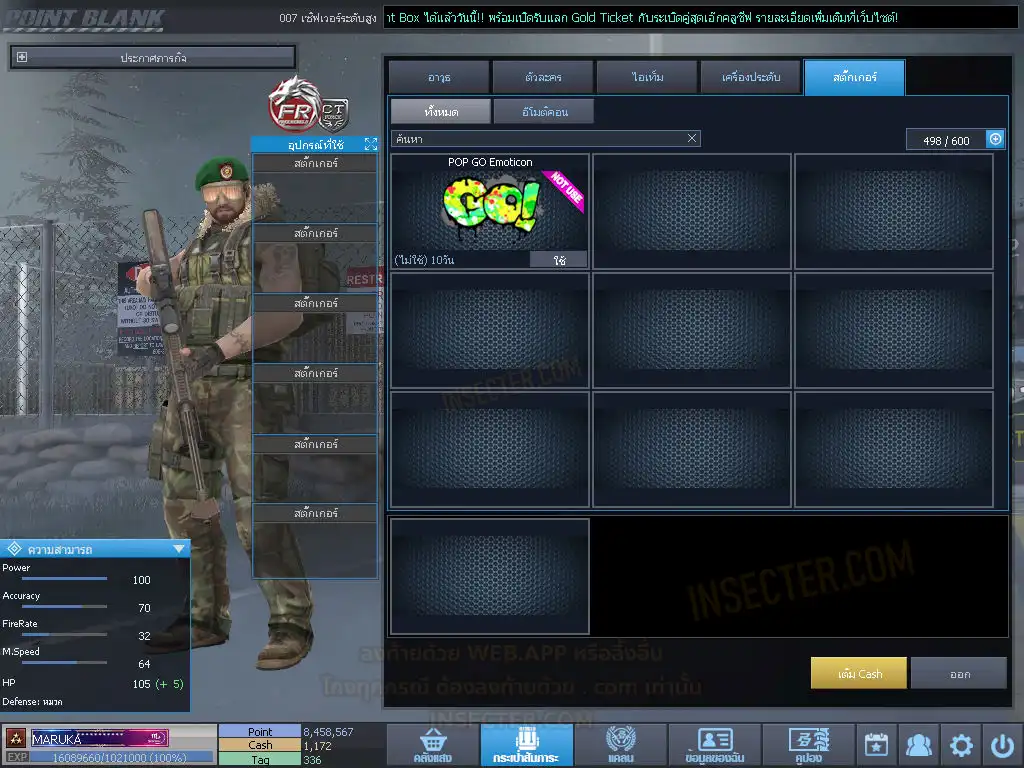This screenshot has width=1024, height=768.
Task: Select the ทั้งหมด all filter button
Action: click(440, 111)
